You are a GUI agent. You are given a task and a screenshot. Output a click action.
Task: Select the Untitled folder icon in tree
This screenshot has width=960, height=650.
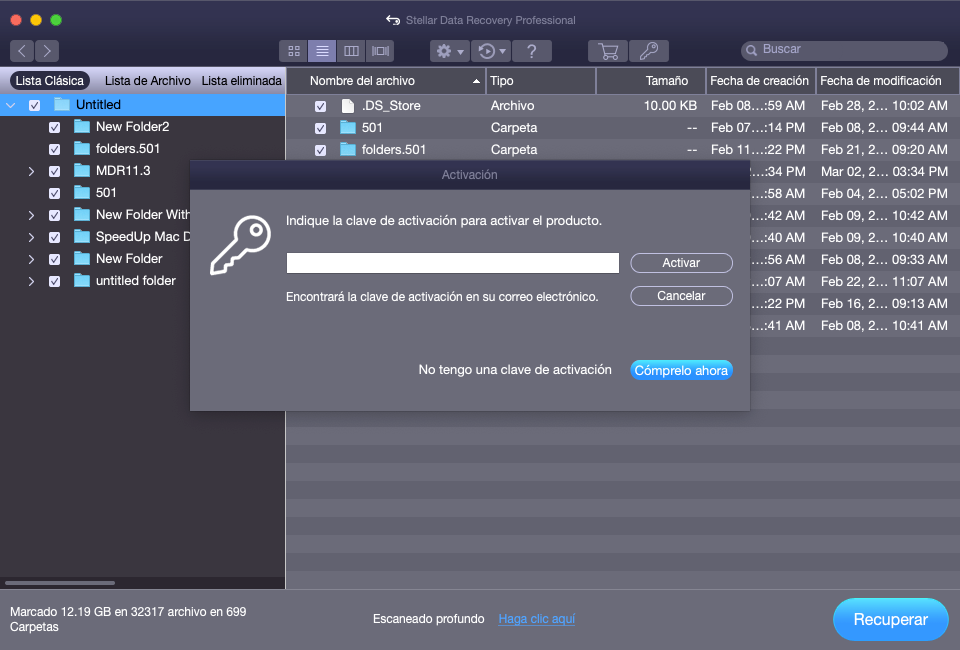coord(62,104)
